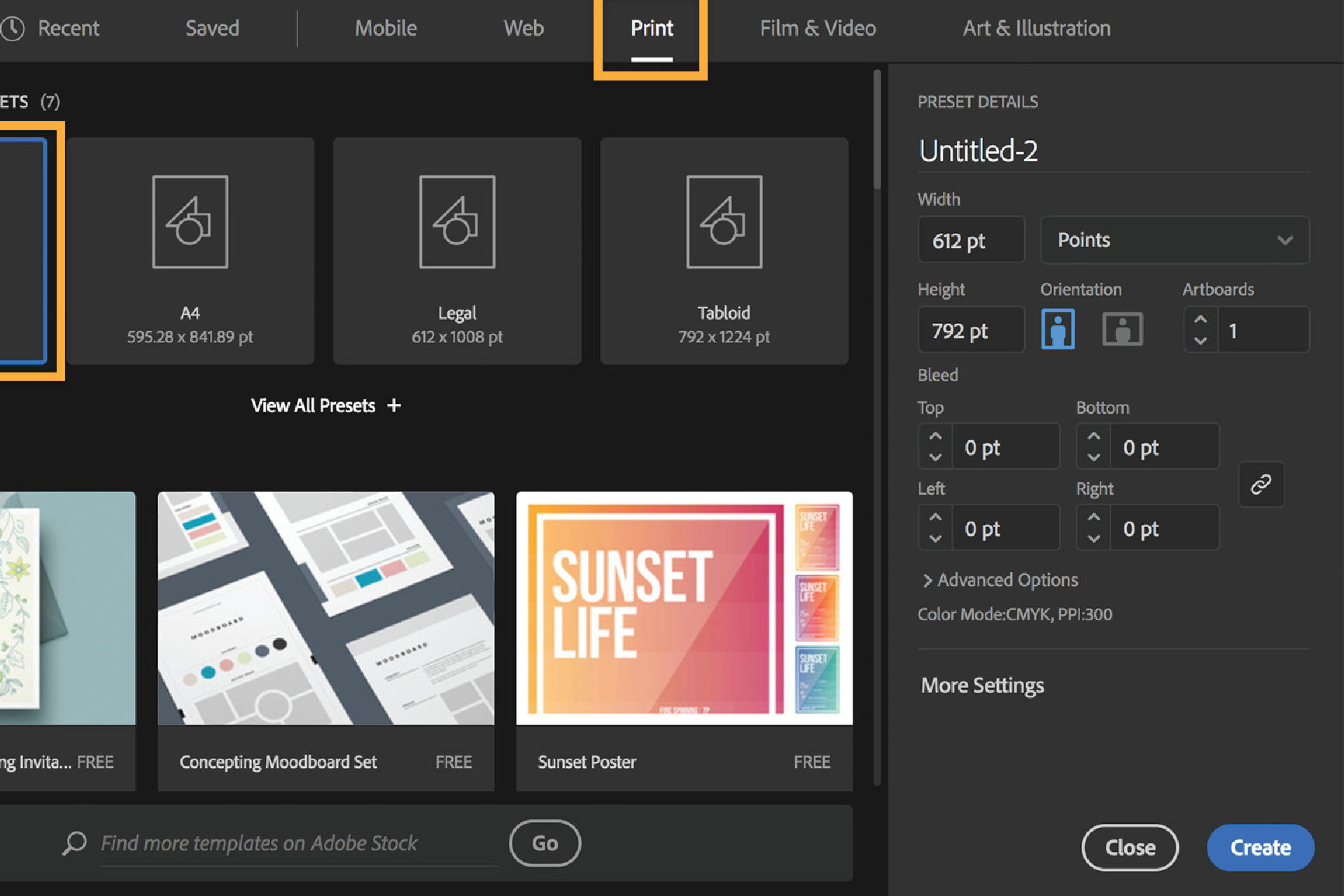Click plus icon beside View All Presets
1344x896 pixels.
[394, 405]
